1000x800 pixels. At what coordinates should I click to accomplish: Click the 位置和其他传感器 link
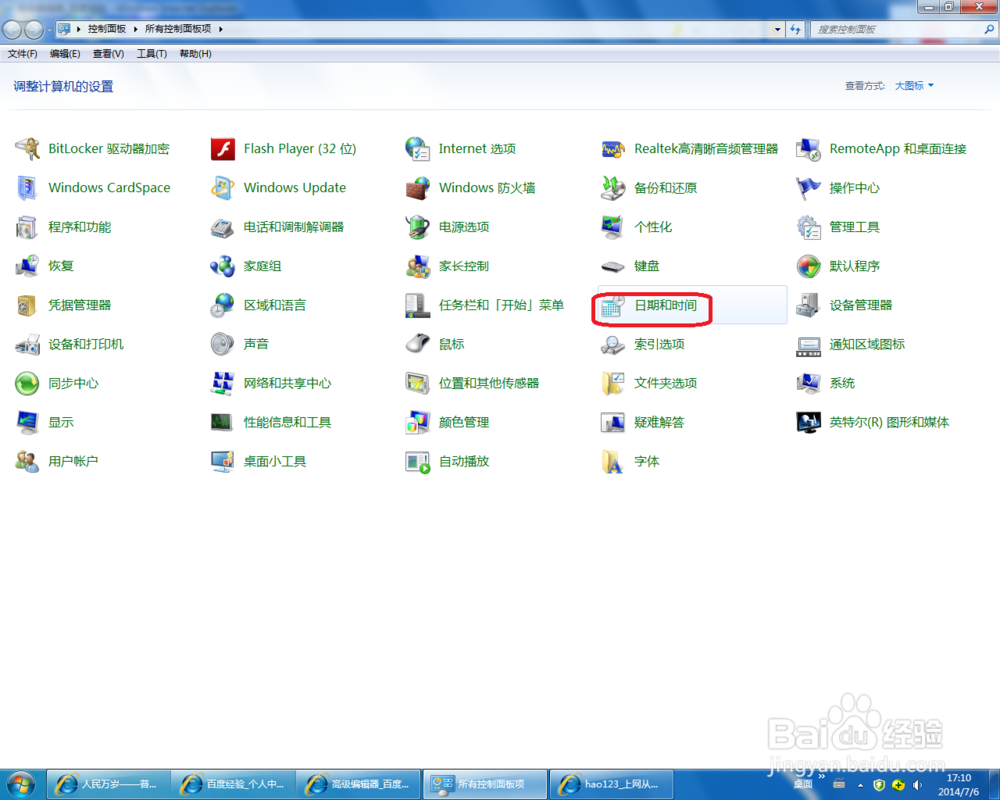tap(489, 383)
